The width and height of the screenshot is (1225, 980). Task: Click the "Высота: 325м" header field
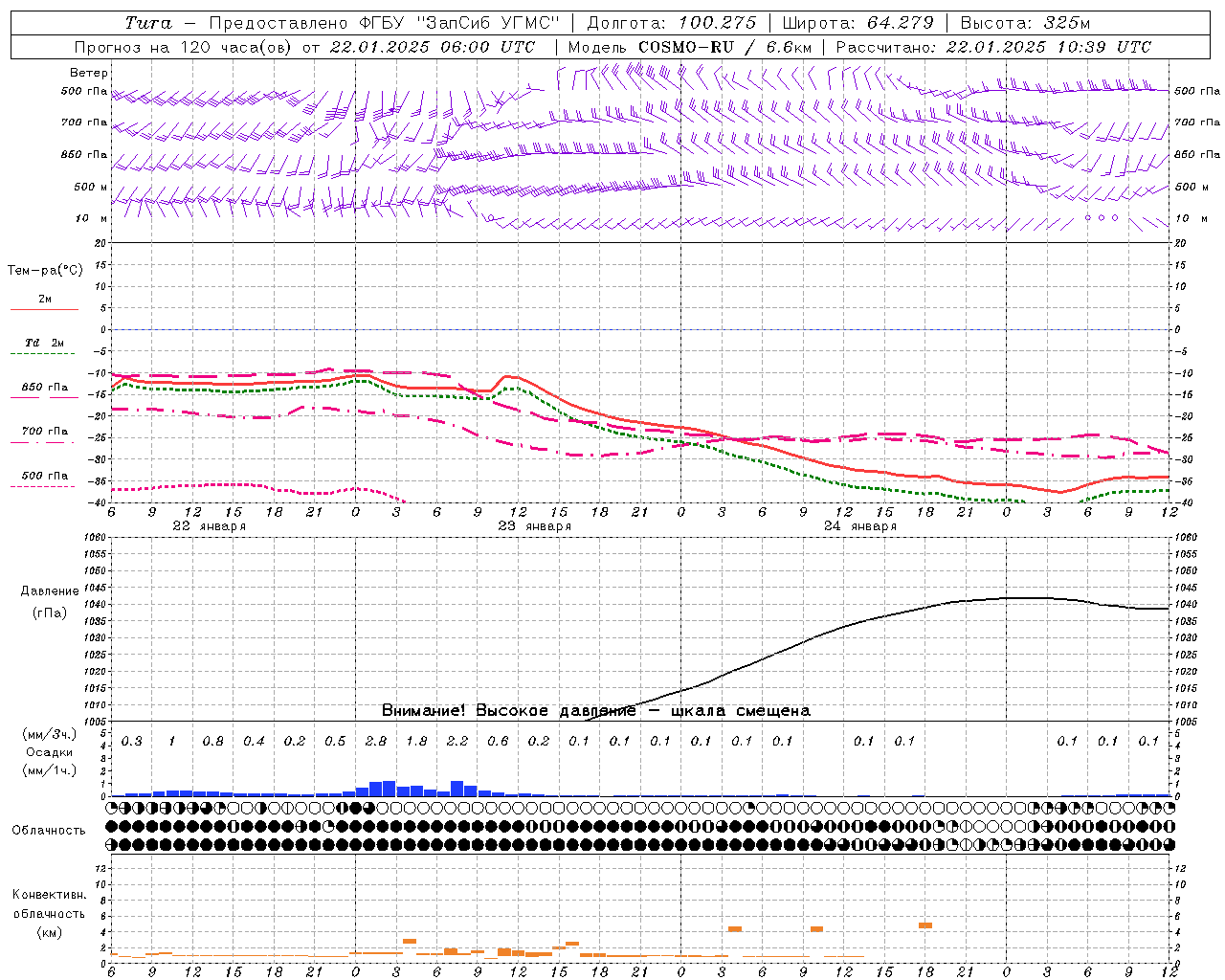1025,23
